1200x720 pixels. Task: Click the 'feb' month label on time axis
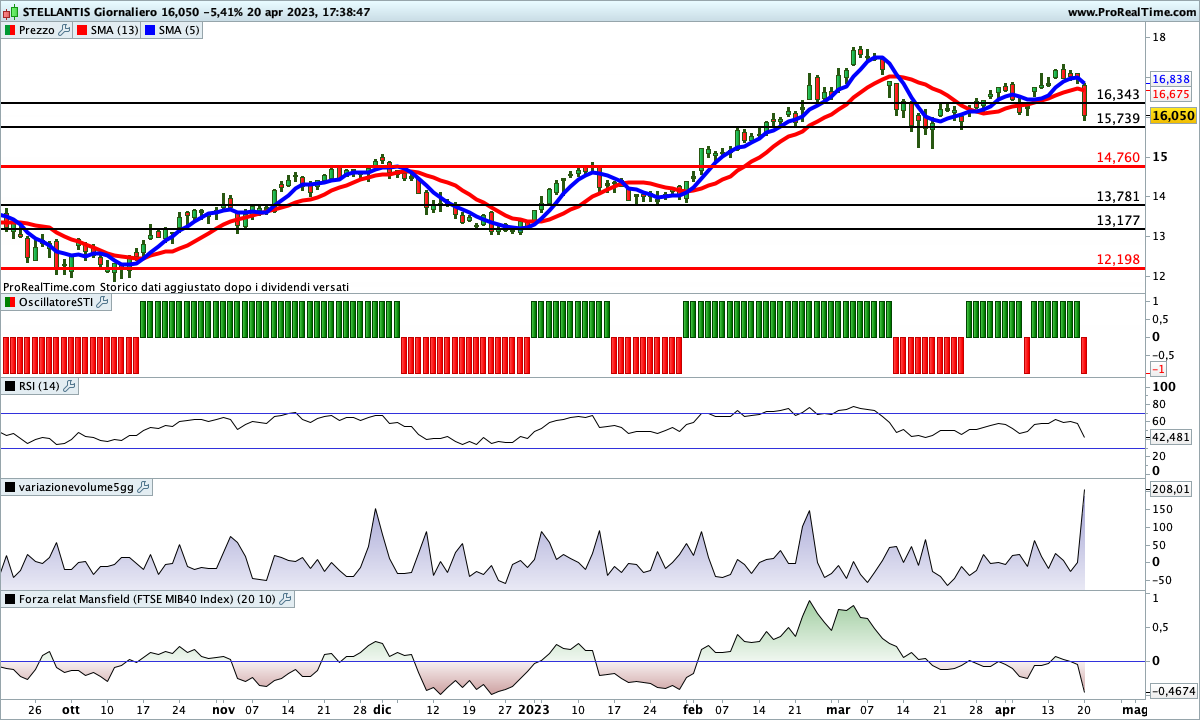(692, 709)
